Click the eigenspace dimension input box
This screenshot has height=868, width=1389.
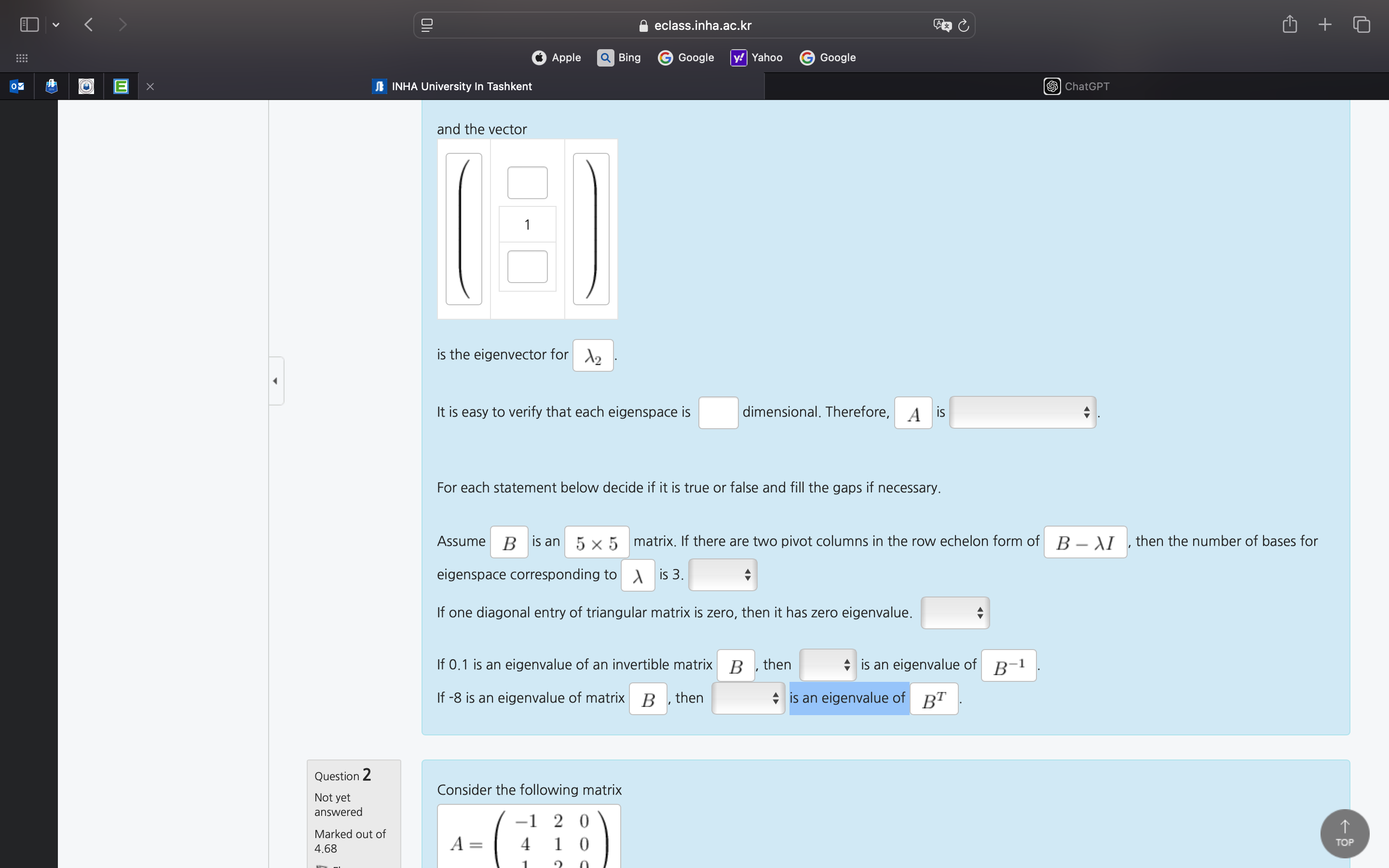coord(718,412)
